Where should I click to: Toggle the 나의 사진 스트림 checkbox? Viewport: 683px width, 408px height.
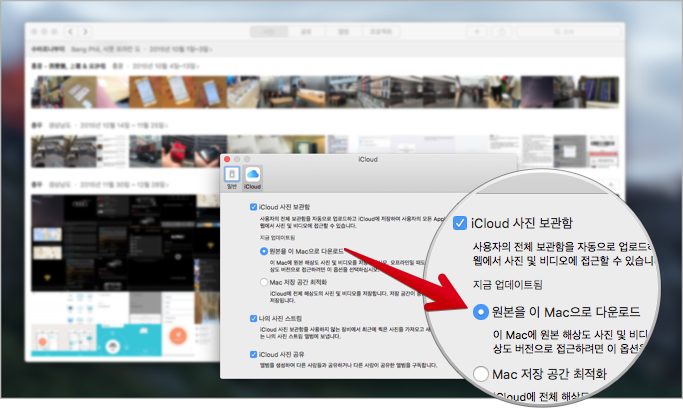tap(254, 318)
